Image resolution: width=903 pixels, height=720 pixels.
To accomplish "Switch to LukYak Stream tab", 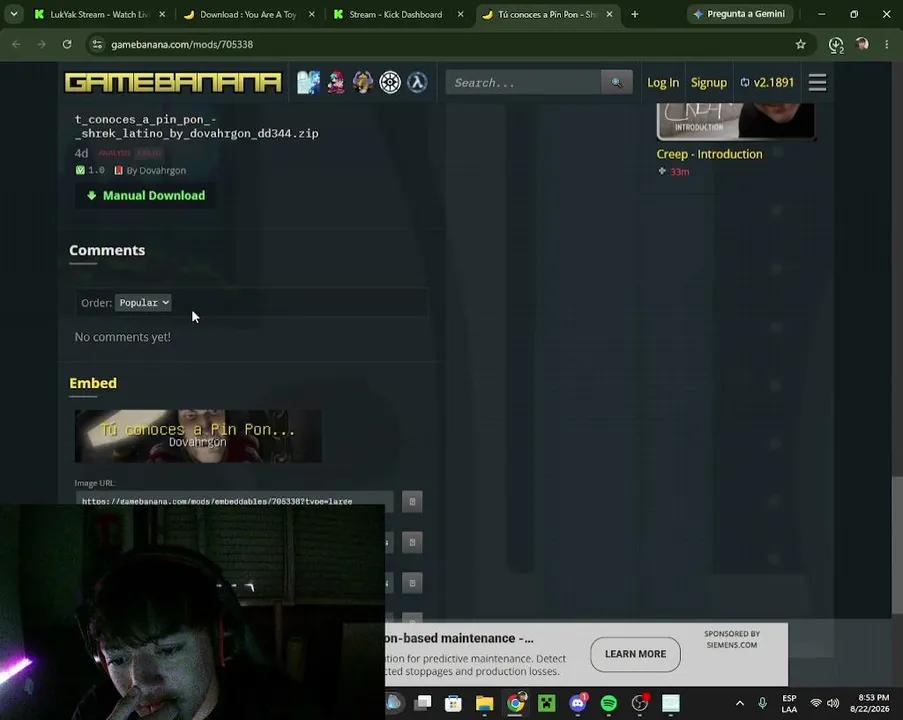I will tap(98, 14).
